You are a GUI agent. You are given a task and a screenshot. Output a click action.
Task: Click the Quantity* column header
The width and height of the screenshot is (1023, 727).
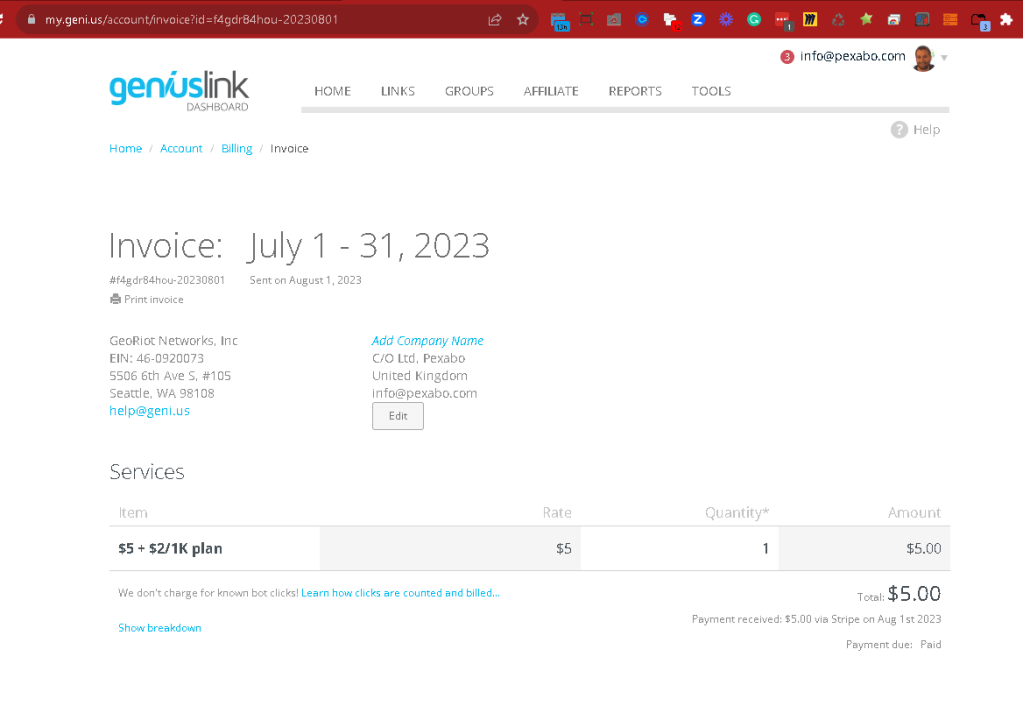click(737, 513)
